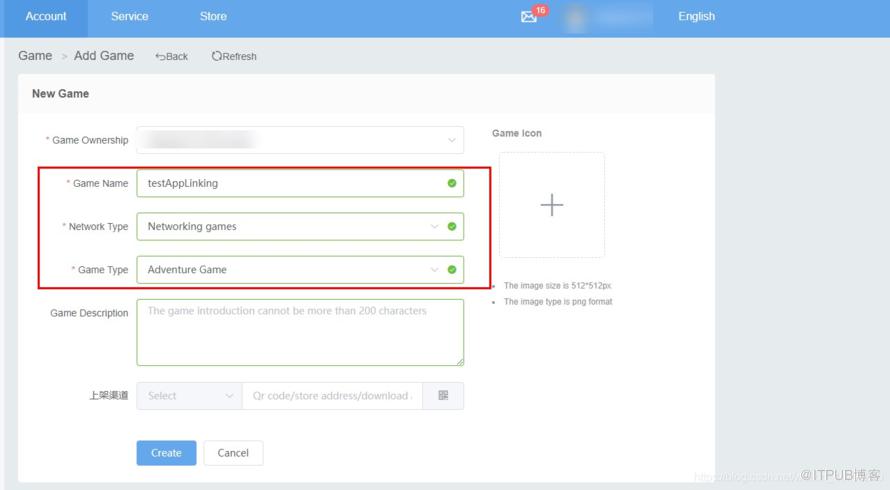The image size is (890, 490).
Task: Go to Game breadcrumb
Action: pos(35,56)
